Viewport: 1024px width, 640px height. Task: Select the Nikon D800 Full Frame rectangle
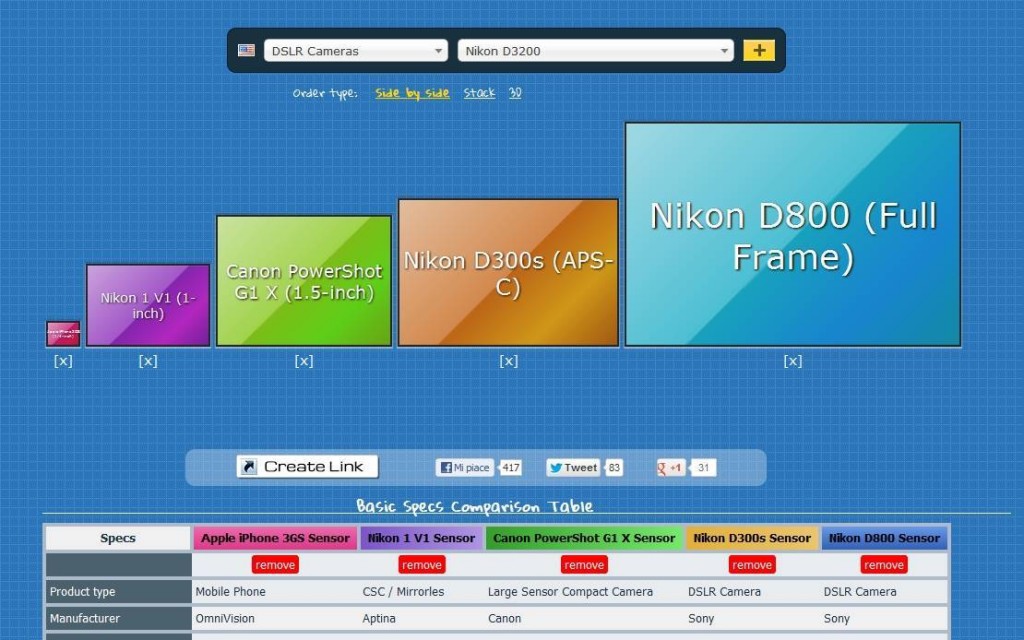coord(793,234)
